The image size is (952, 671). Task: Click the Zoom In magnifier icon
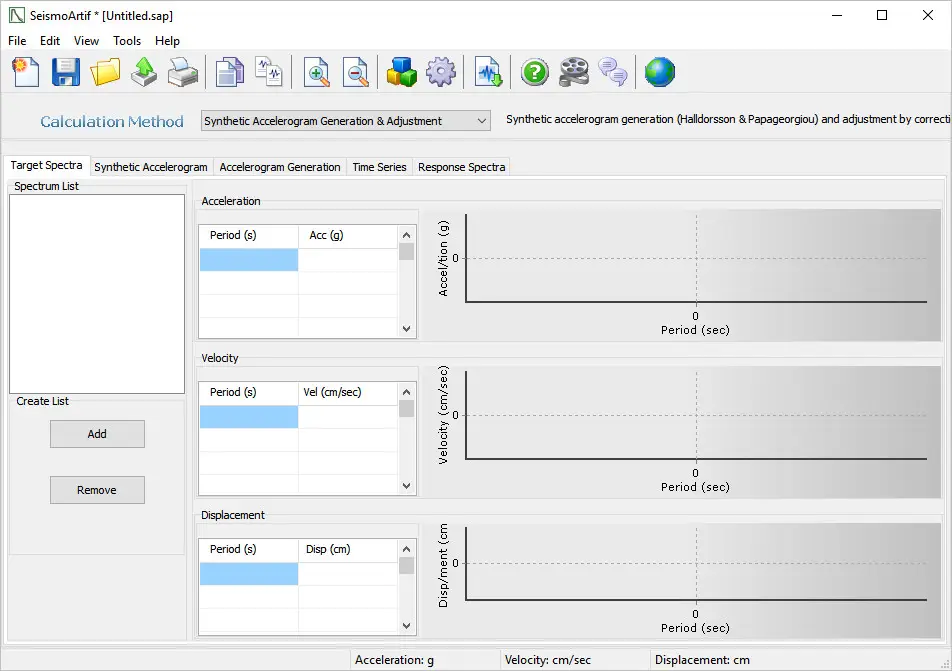[317, 72]
